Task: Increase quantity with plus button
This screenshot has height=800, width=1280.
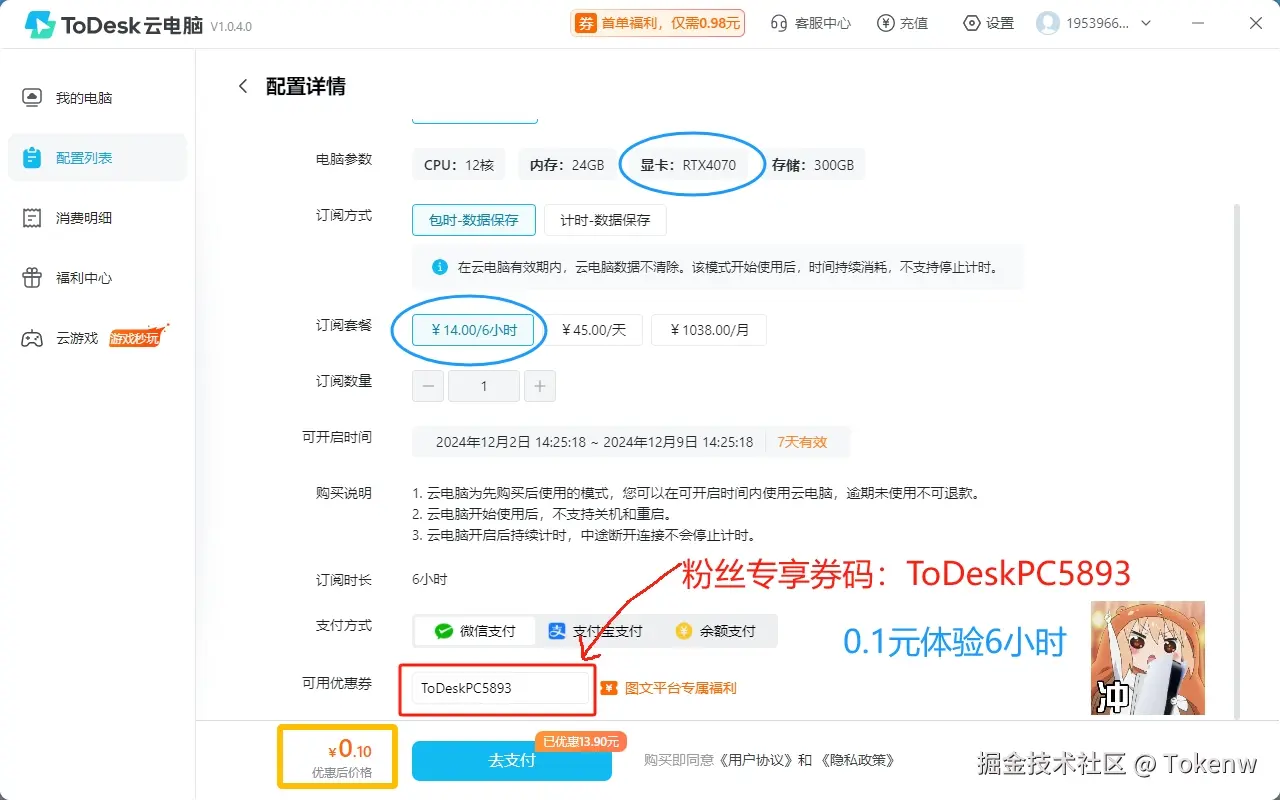Action: [539, 386]
